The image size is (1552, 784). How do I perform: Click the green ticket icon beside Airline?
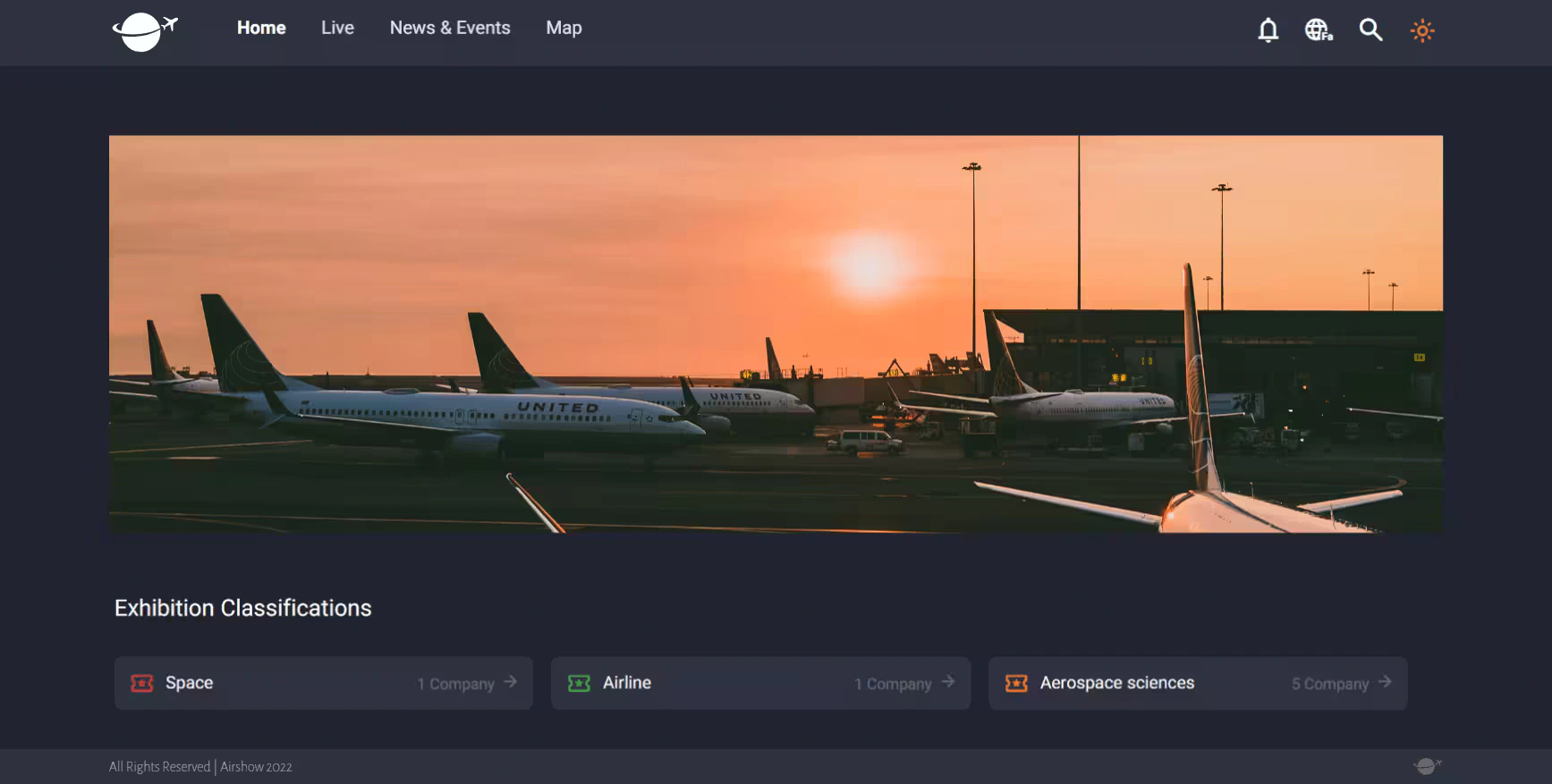[580, 683]
